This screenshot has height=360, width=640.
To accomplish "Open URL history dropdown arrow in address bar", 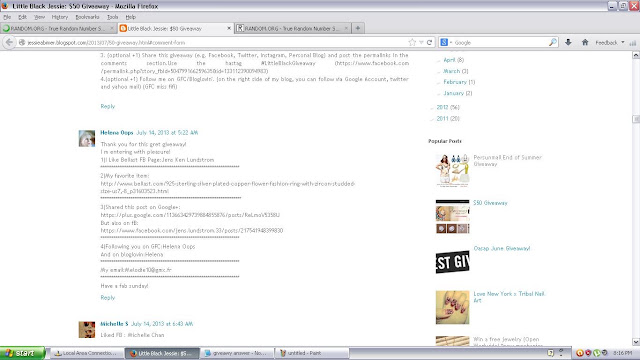I will coord(421,42).
